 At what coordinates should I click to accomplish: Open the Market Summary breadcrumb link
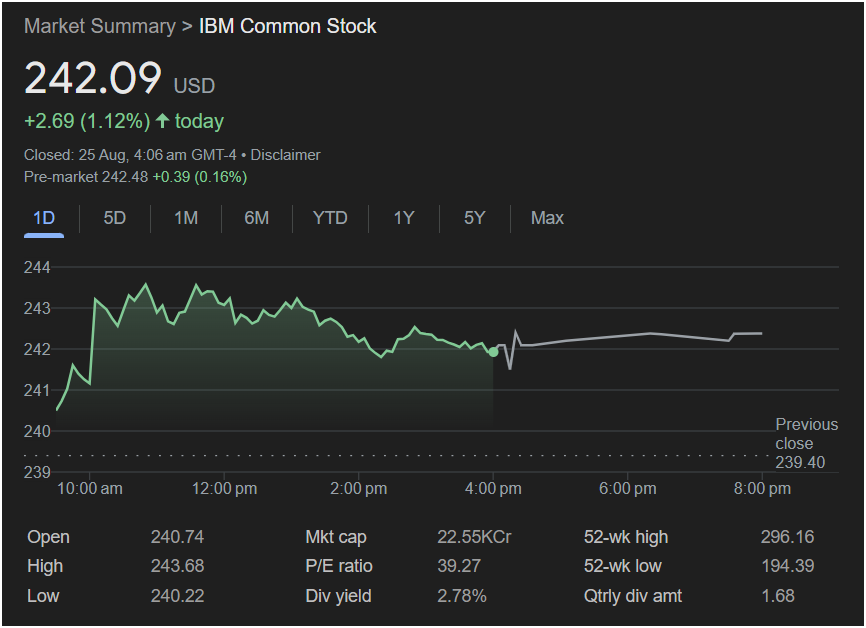[99, 26]
